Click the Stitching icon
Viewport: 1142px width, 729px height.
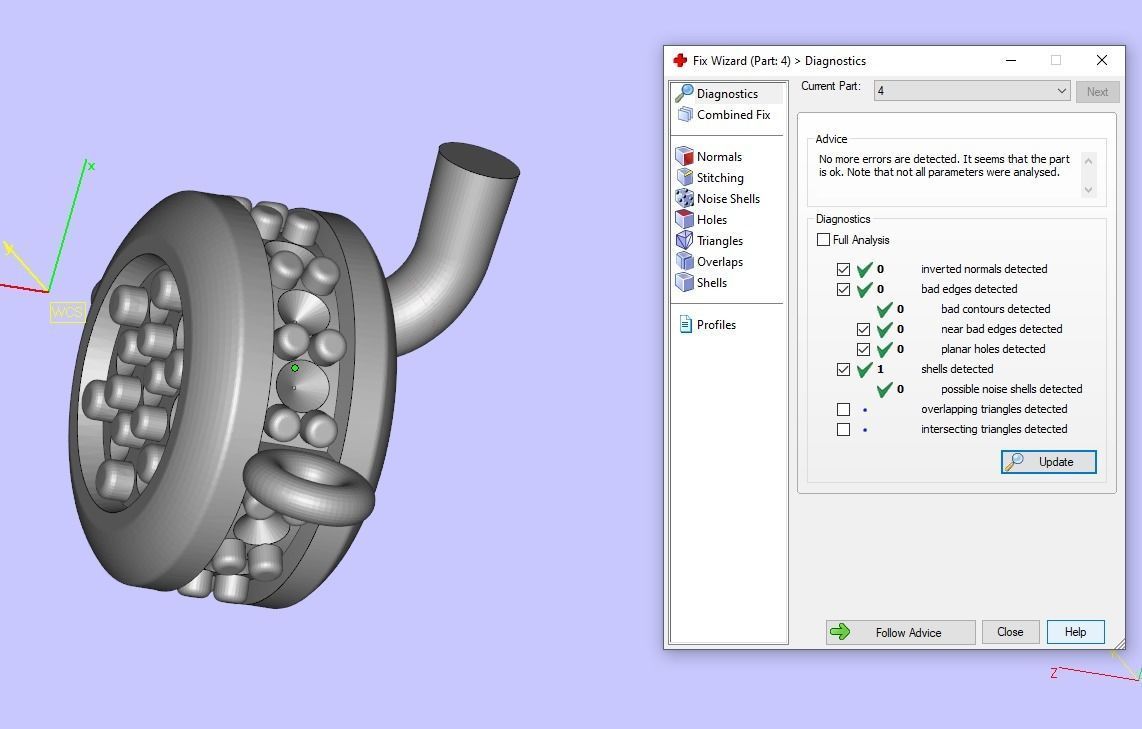[x=684, y=177]
